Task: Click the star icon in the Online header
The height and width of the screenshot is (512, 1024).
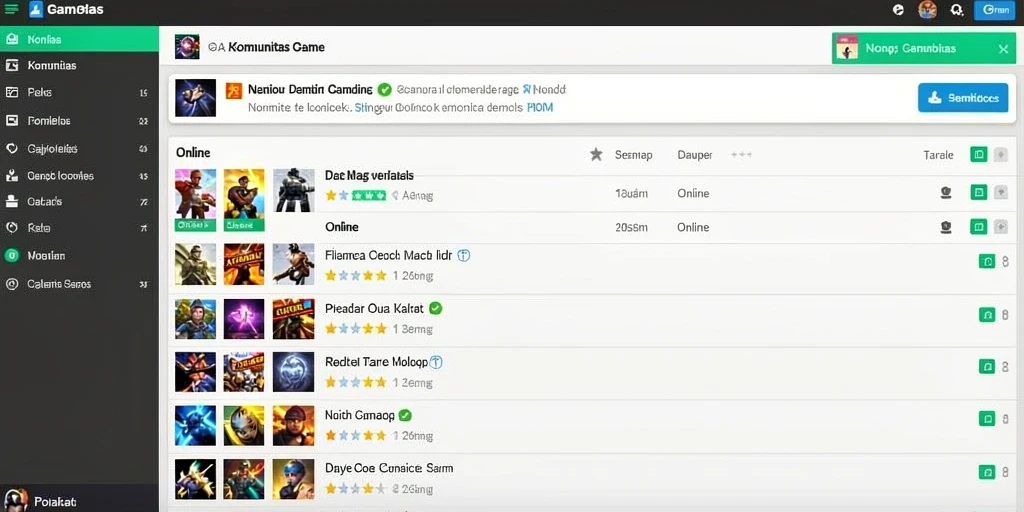Action: tap(596, 155)
